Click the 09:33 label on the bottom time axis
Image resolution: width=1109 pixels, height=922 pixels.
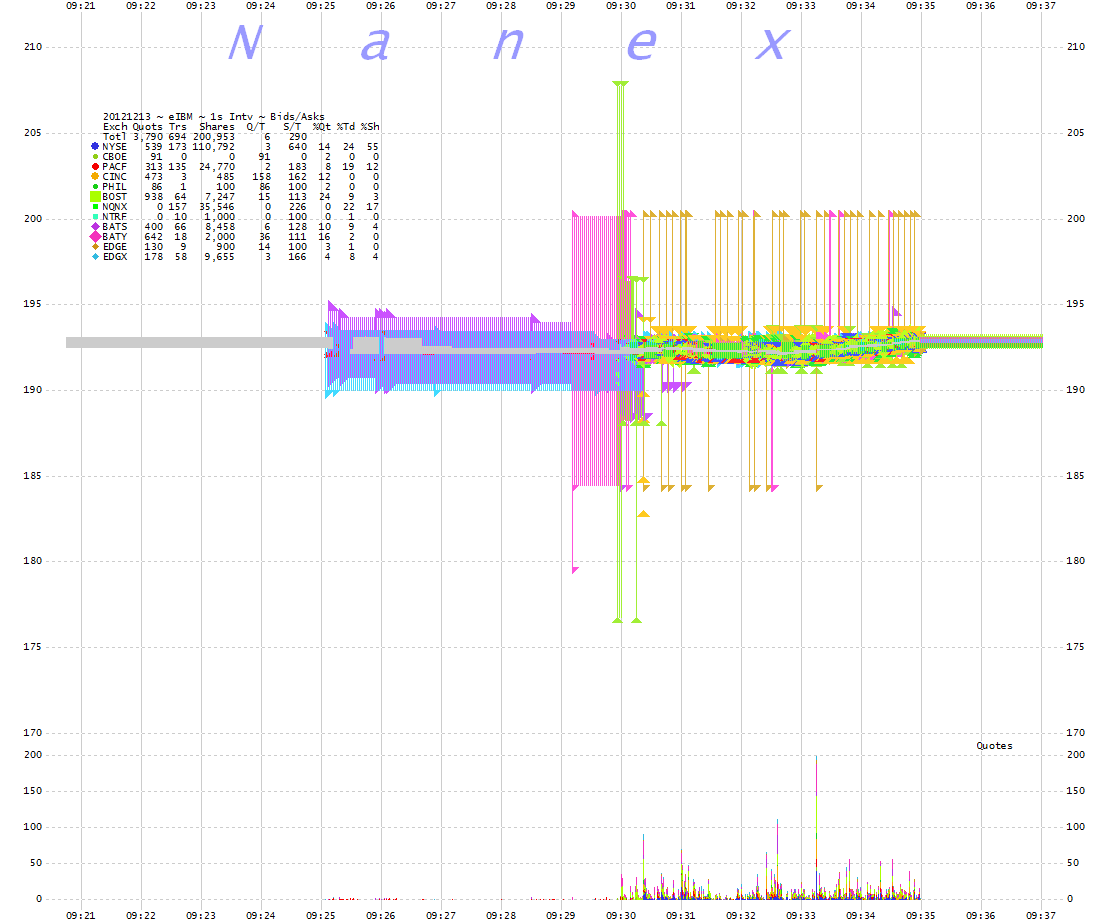pyautogui.click(x=801, y=915)
